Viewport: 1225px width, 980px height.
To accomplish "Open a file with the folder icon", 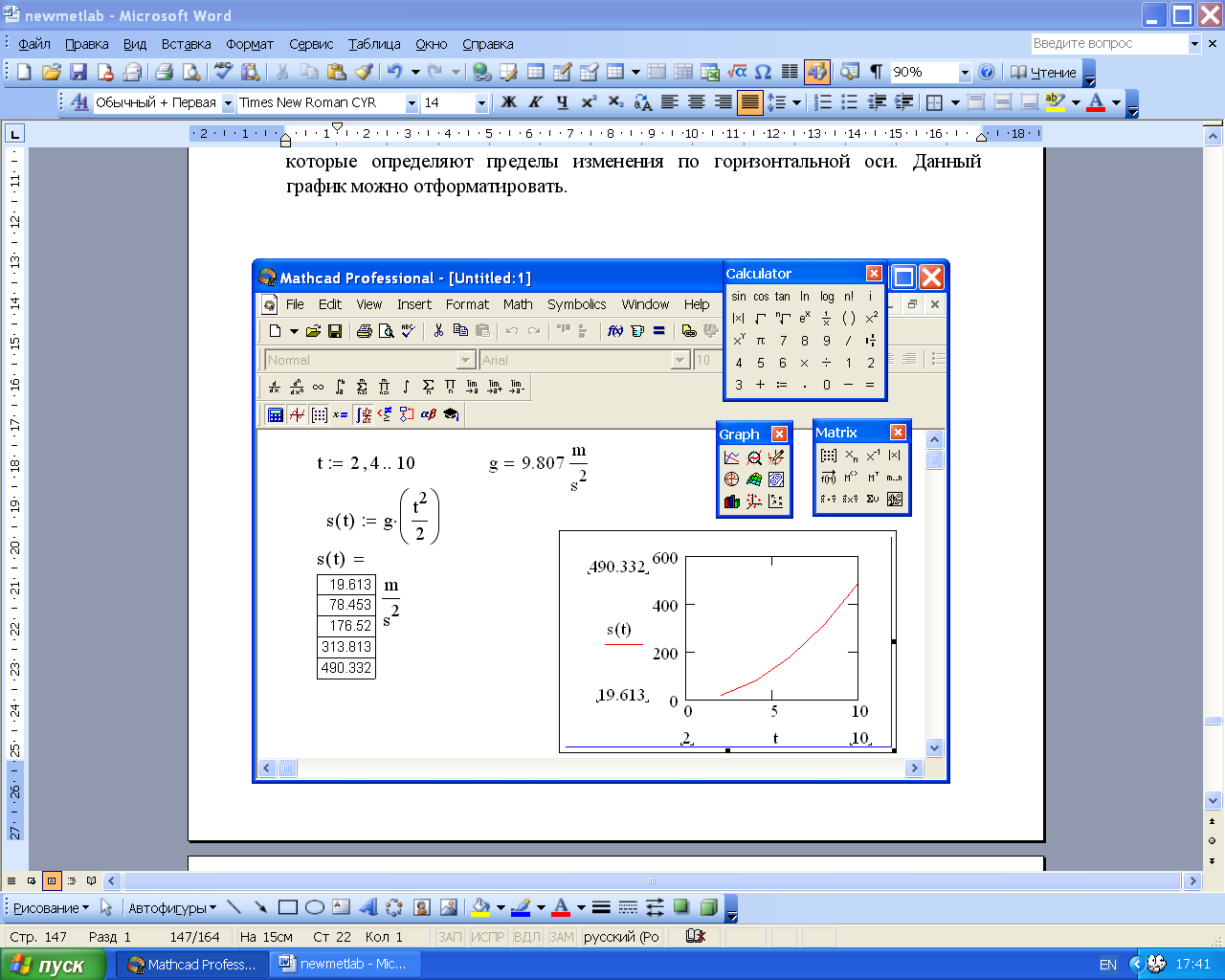I will [52, 72].
